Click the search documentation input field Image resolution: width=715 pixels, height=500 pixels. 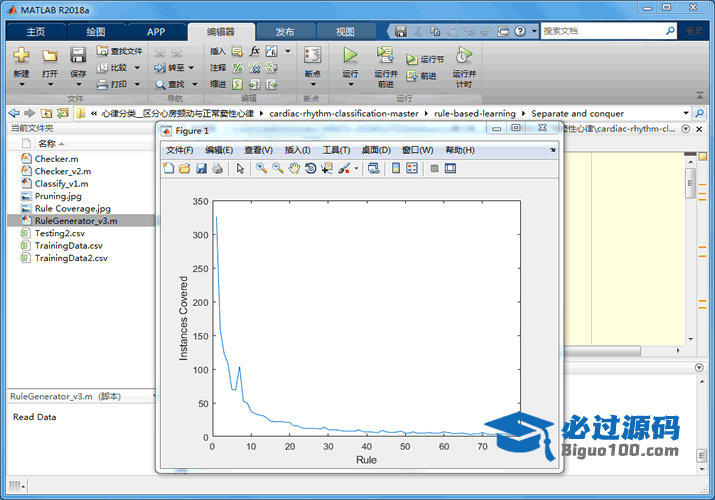tap(603, 31)
